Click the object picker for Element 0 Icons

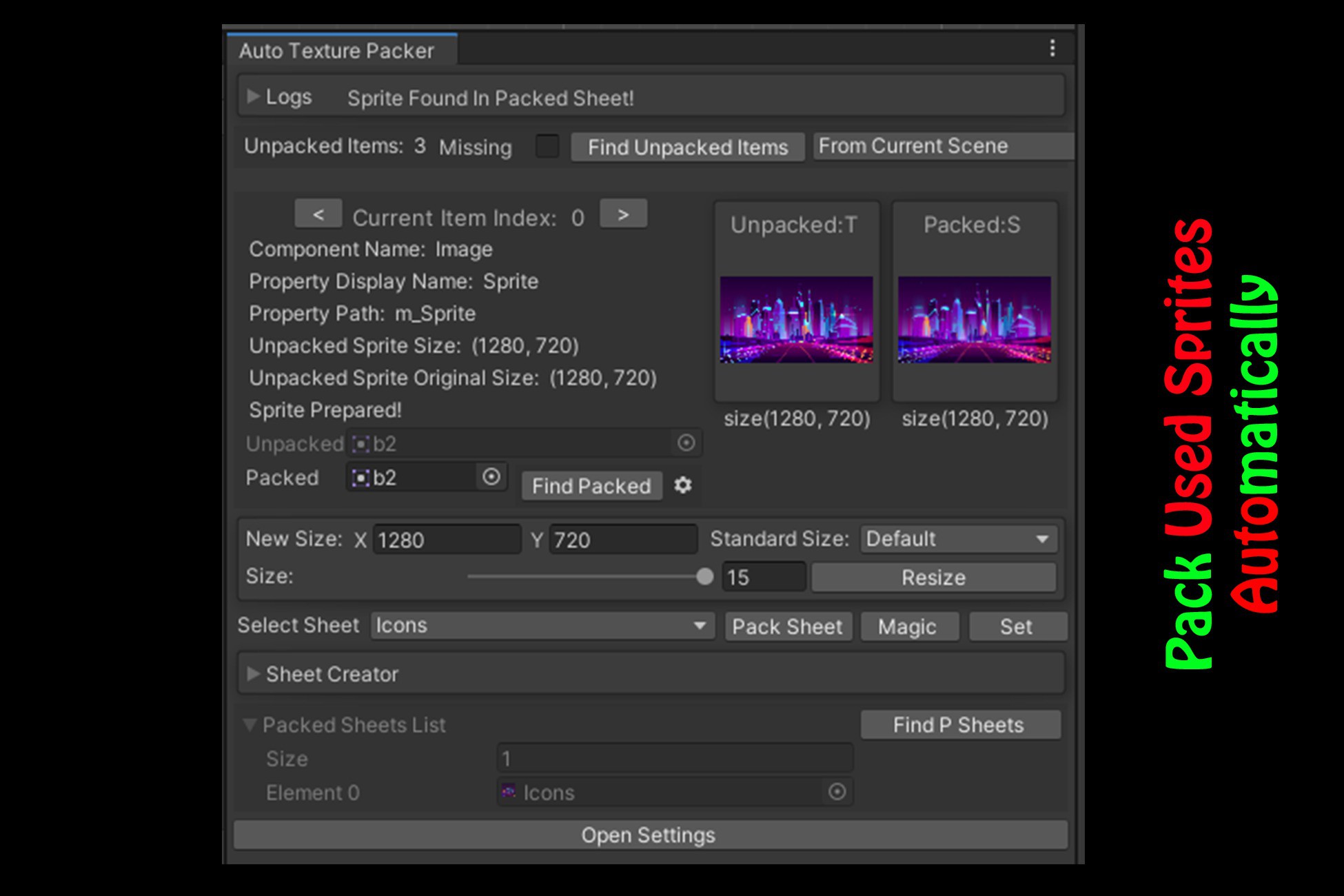[x=836, y=792]
